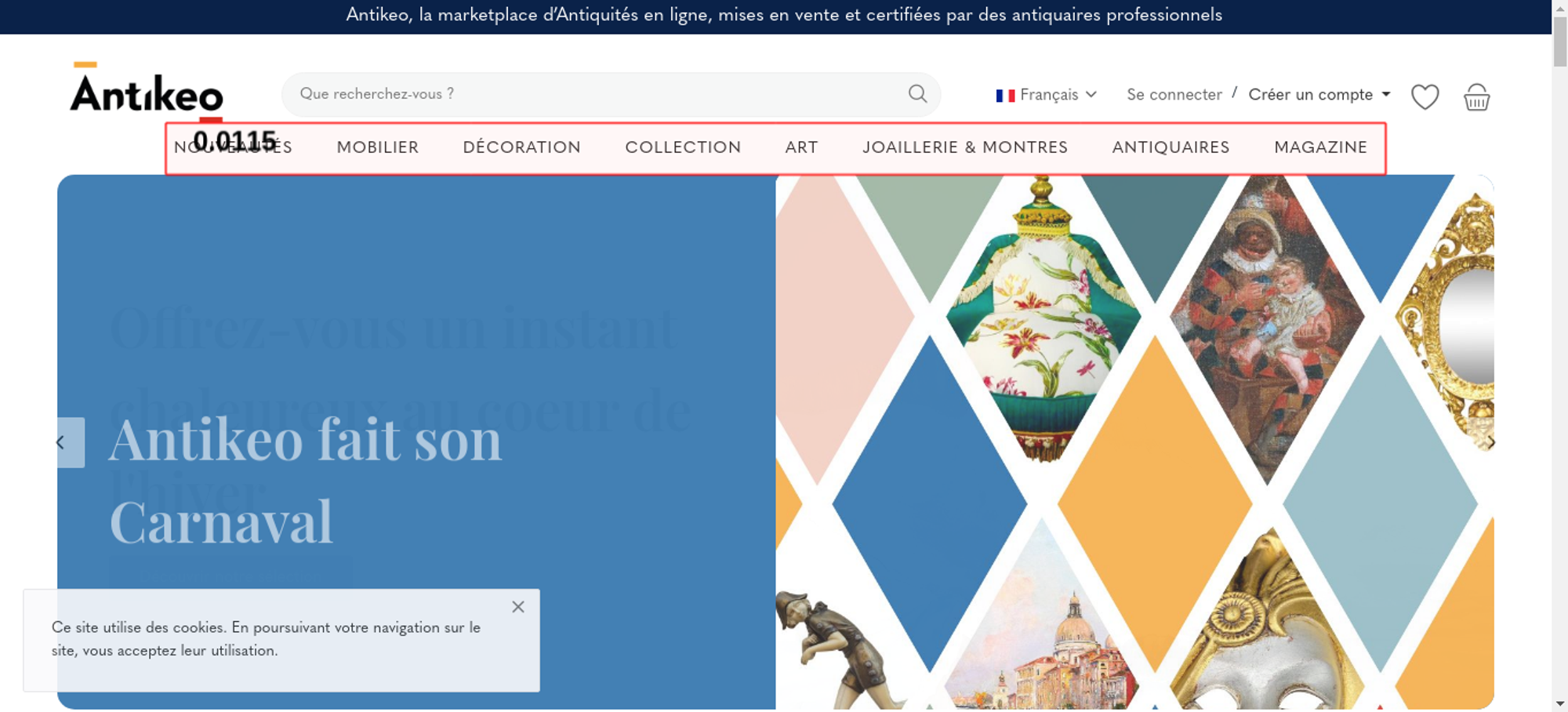Open the Décoration menu
This screenshot has width=1568, height=712.
point(521,147)
